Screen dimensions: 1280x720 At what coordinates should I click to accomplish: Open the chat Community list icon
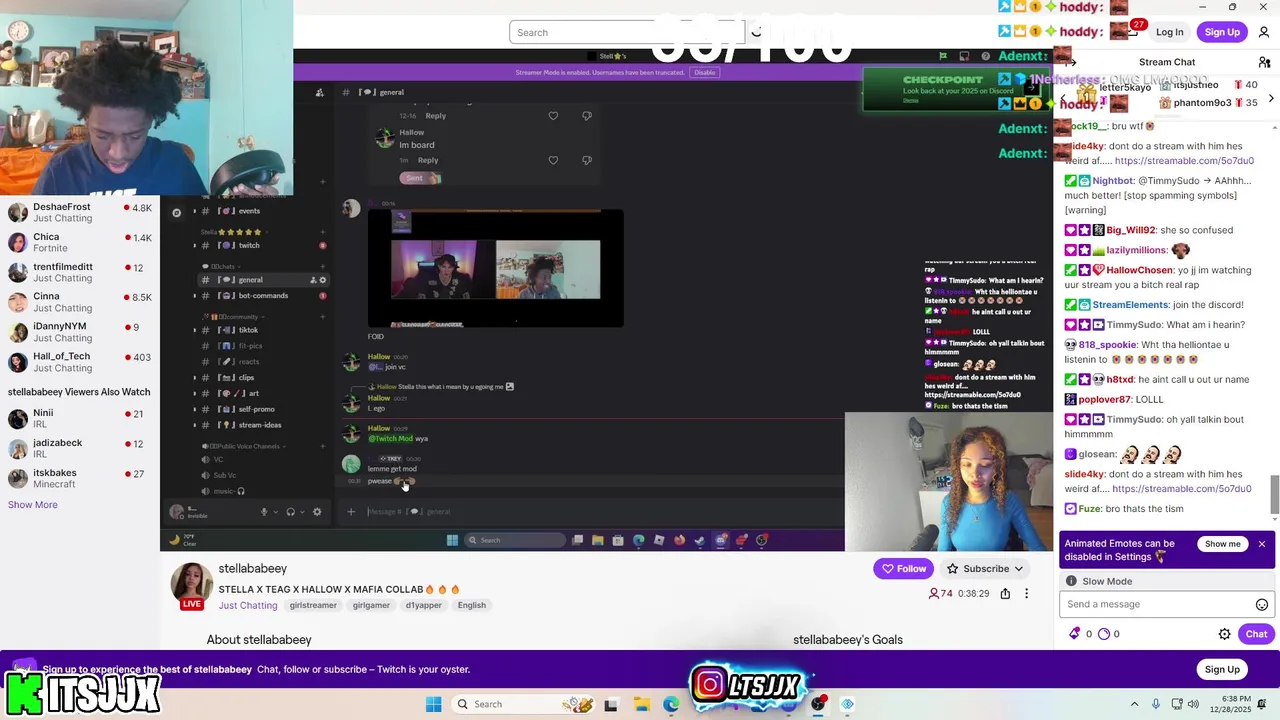[x=1264, y=62]
